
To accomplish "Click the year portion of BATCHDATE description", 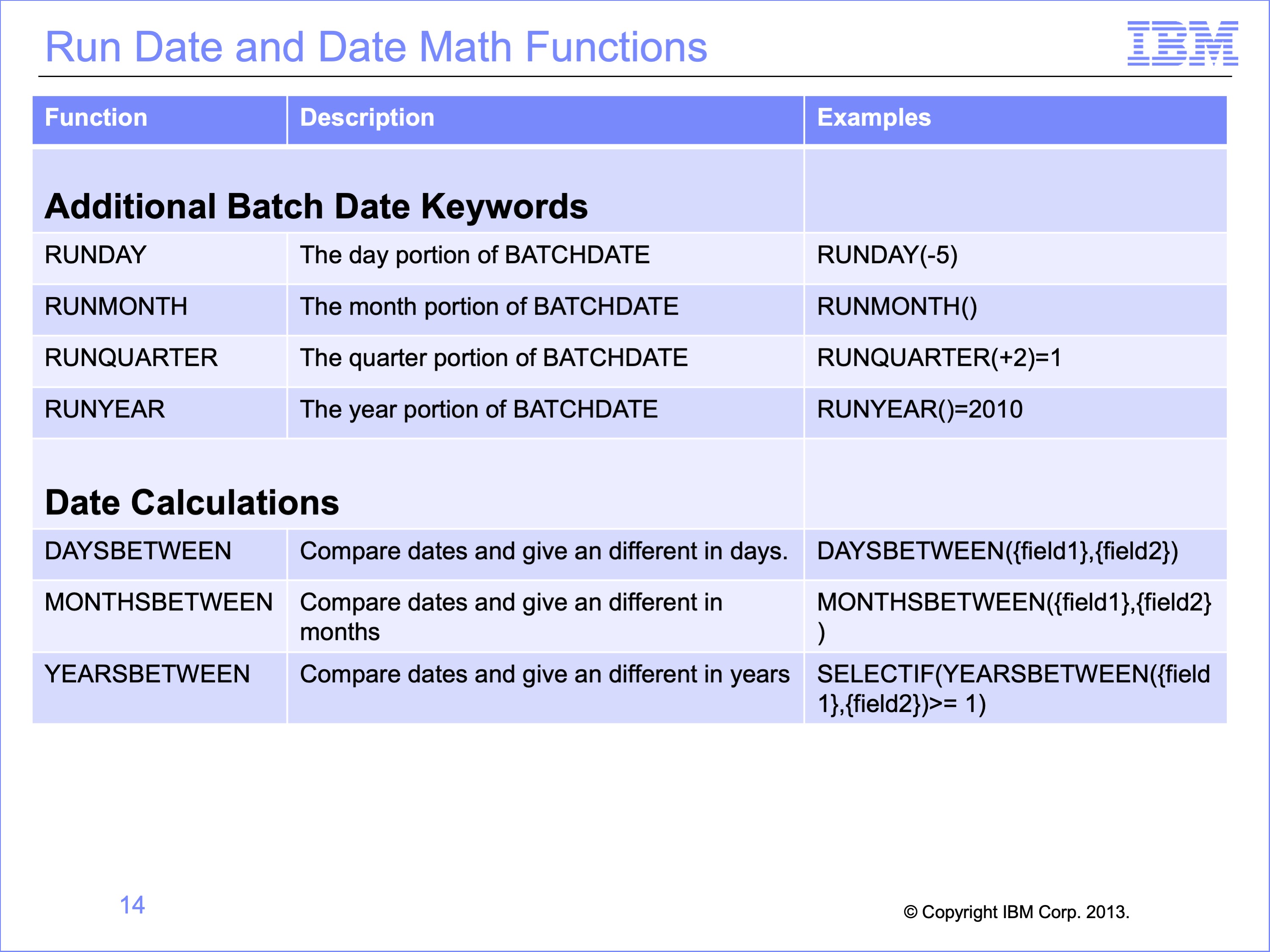I will 479,410.
